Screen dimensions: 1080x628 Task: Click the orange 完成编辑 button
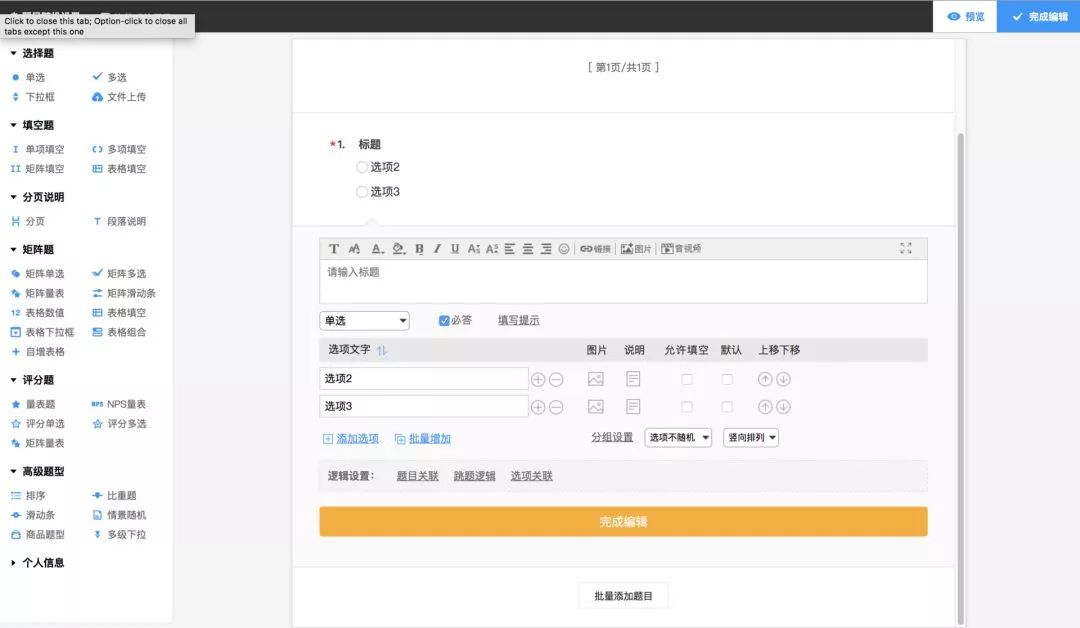coord(622,521)
